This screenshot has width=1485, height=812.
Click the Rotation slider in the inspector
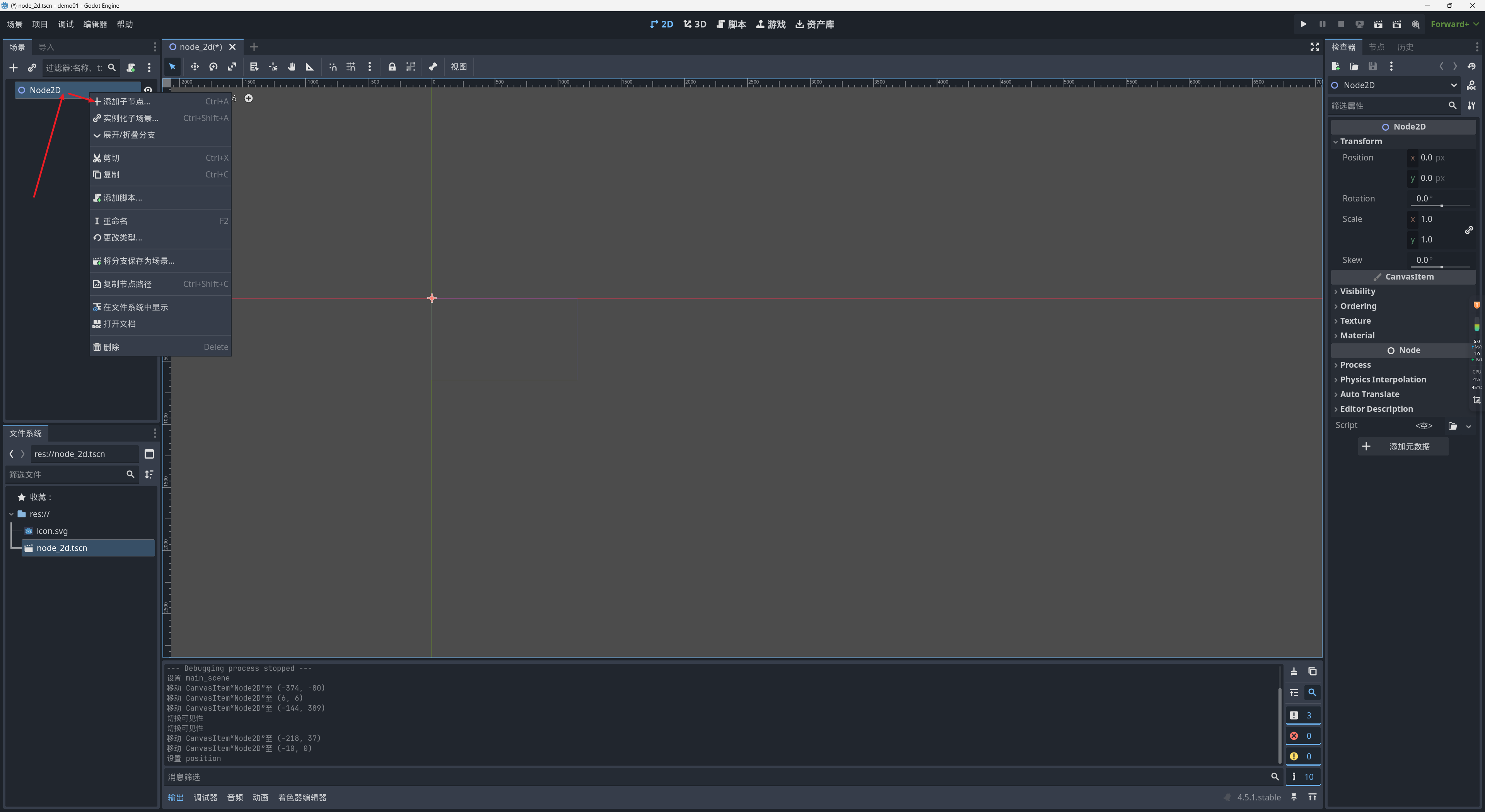point(1442,205)
